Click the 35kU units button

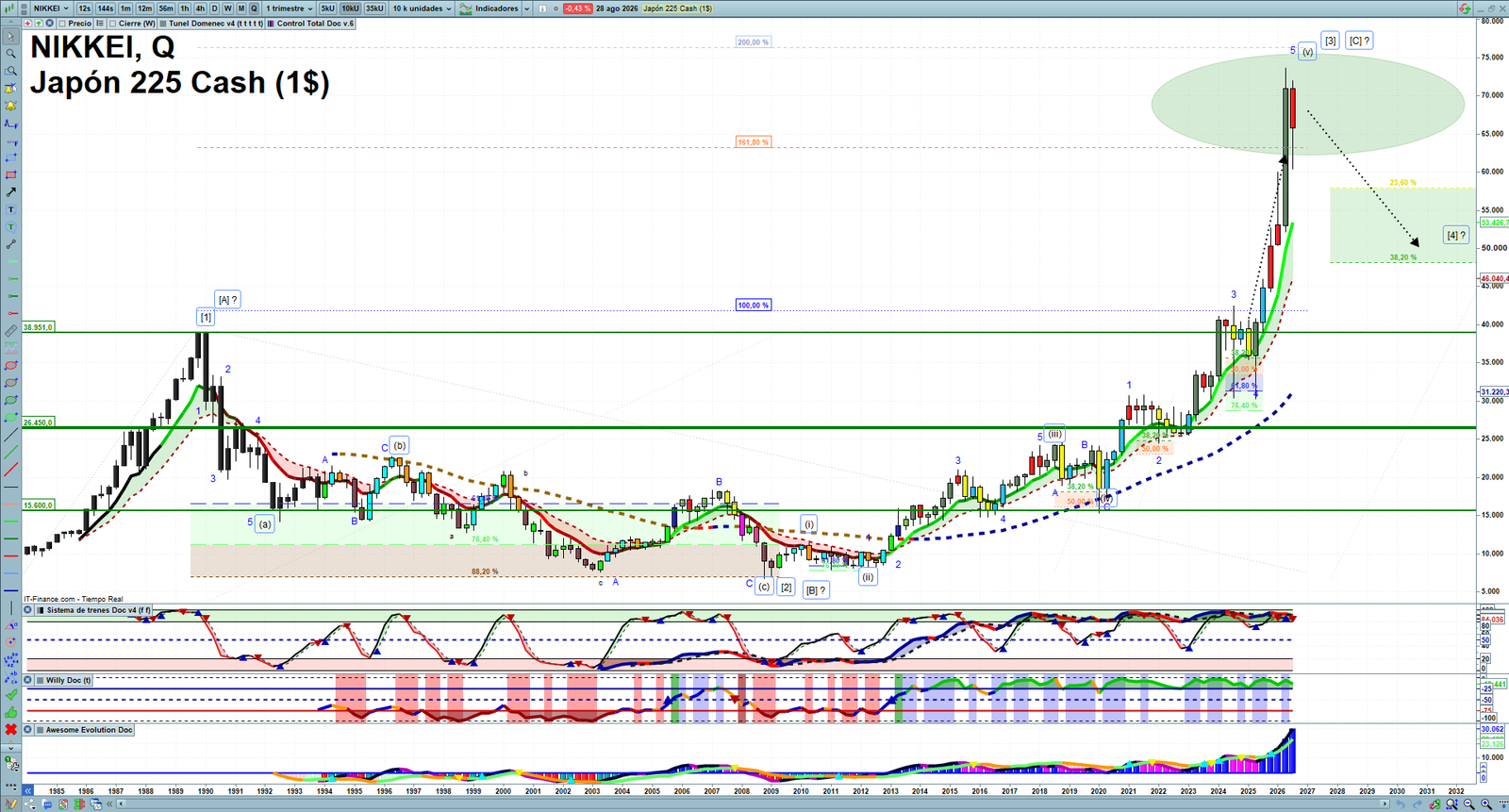[374, 8]
